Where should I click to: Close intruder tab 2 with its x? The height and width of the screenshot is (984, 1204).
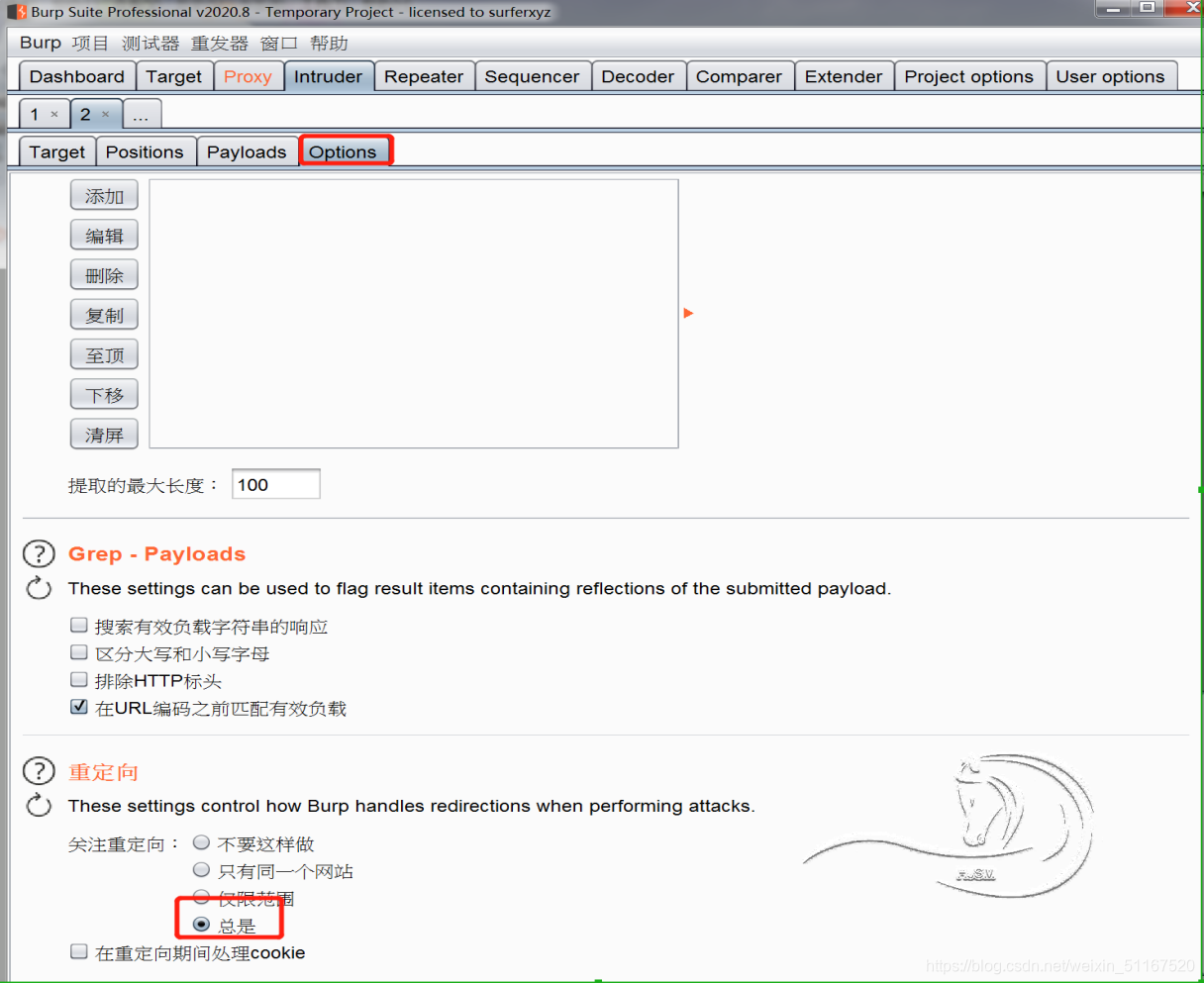click(106, 115)
